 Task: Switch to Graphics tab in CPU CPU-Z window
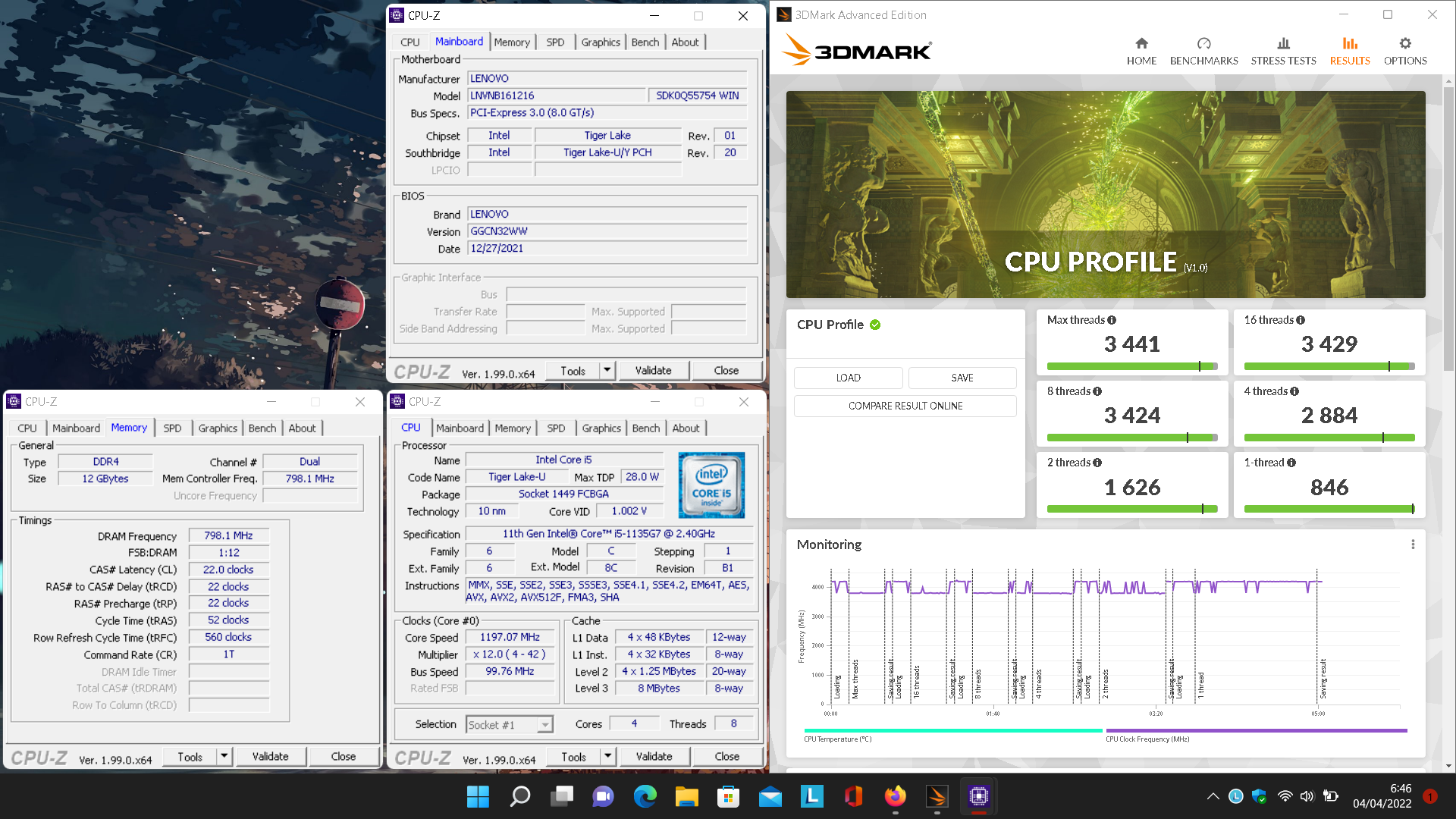(601, 428)
